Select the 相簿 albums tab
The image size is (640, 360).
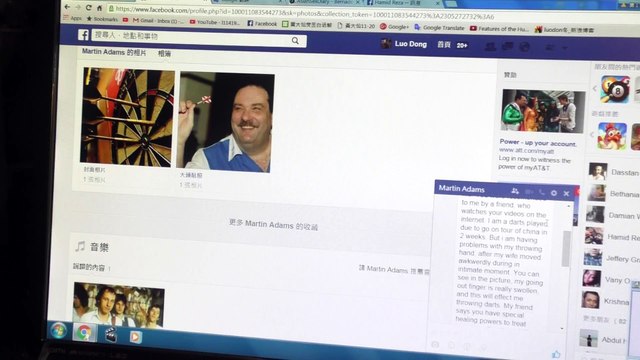coord(164,53)
